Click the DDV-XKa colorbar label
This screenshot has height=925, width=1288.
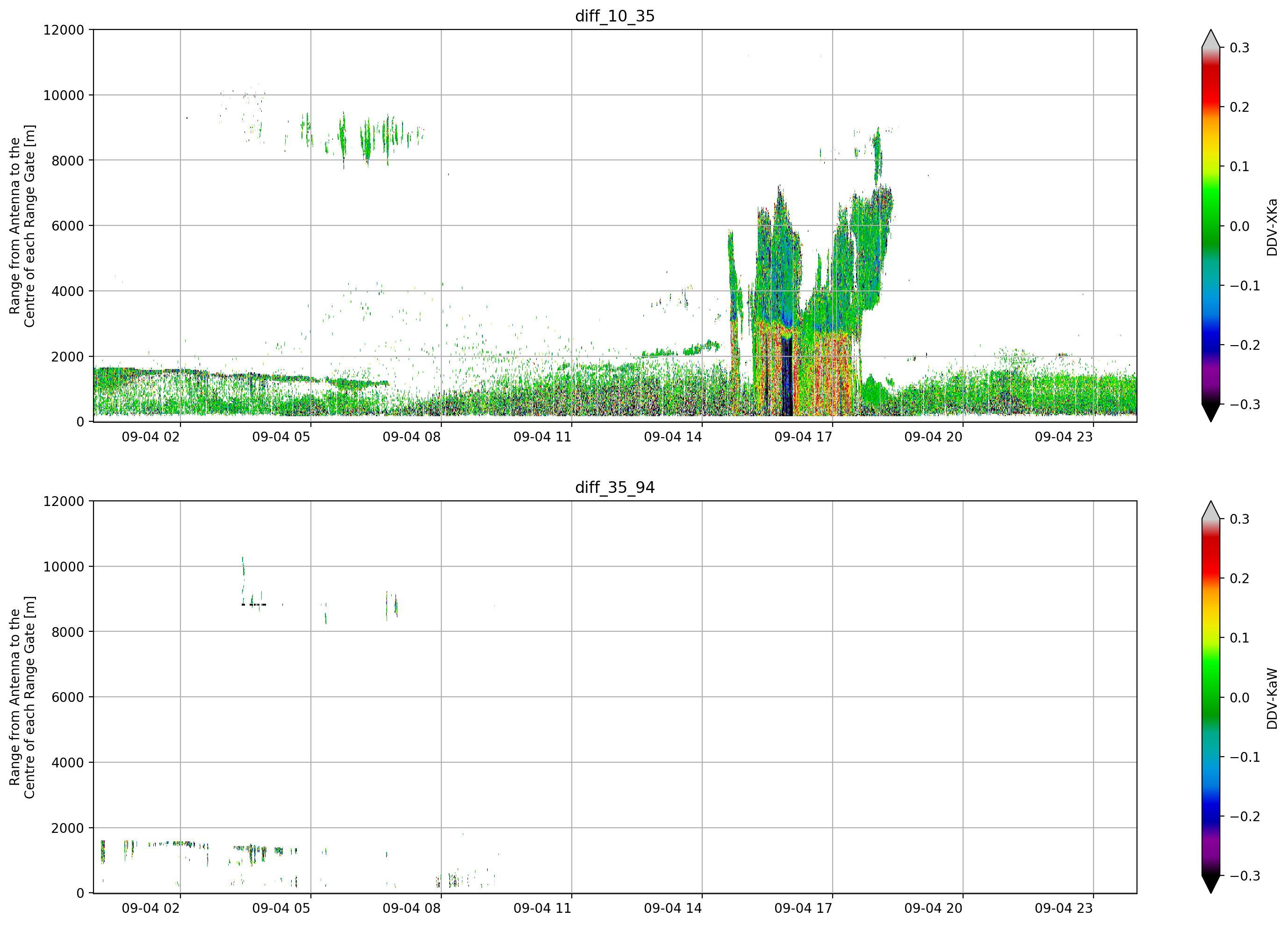[1272, 227]
